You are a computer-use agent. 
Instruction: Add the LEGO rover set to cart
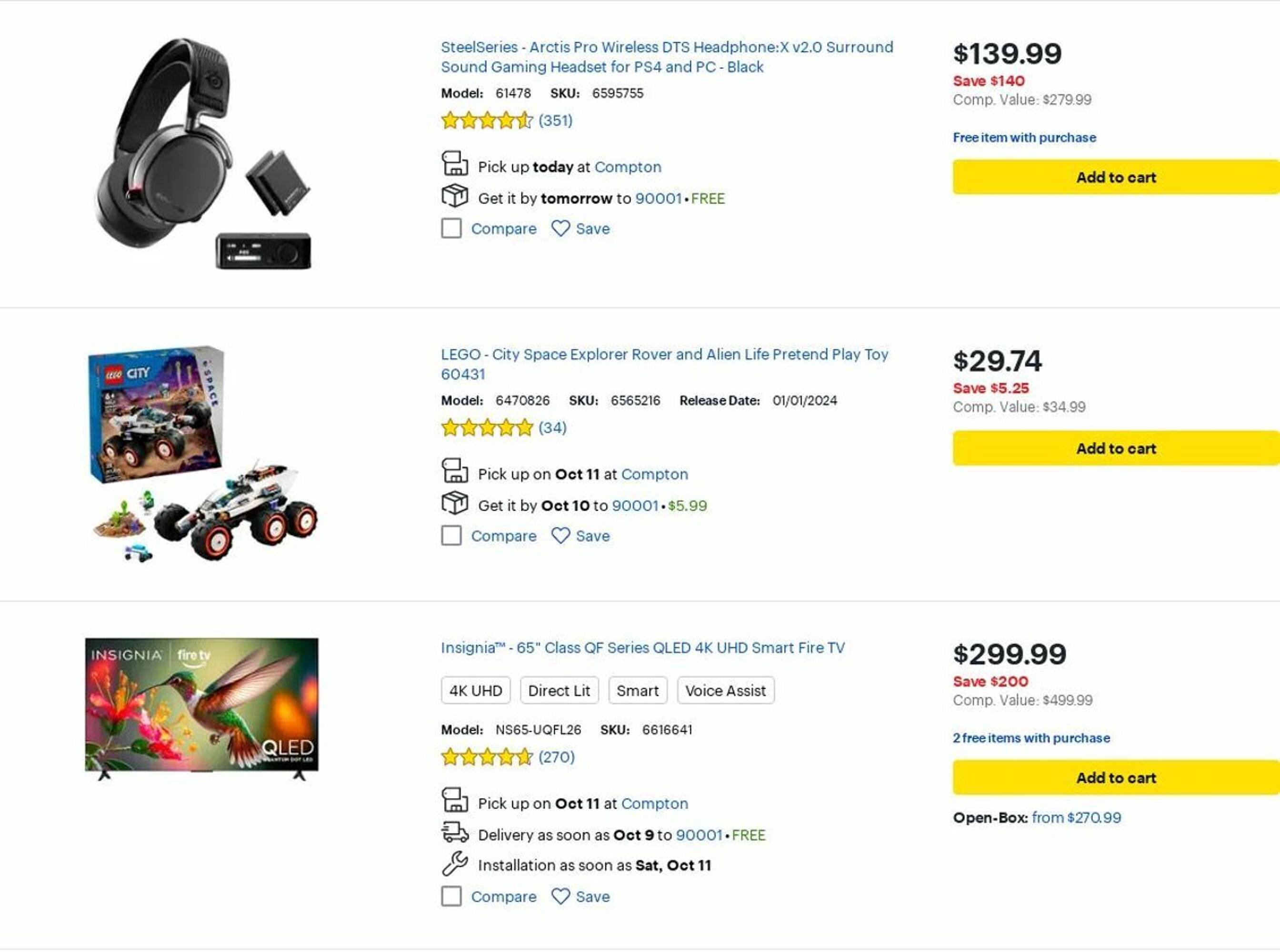(1116, 448)
